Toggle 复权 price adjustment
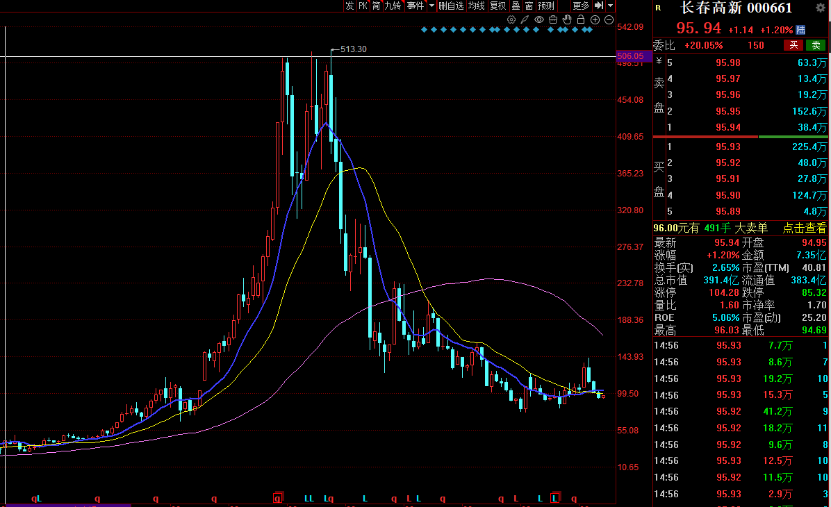This screenshot has height=507, width=831. (x=497, y=6)
